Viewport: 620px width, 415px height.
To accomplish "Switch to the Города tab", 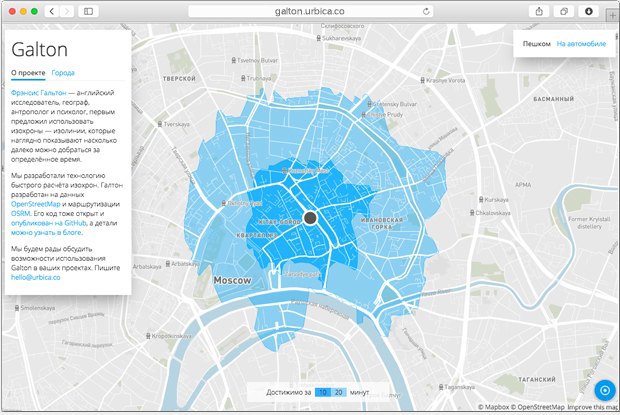I will pyautogui.click(x=63, y=73).
